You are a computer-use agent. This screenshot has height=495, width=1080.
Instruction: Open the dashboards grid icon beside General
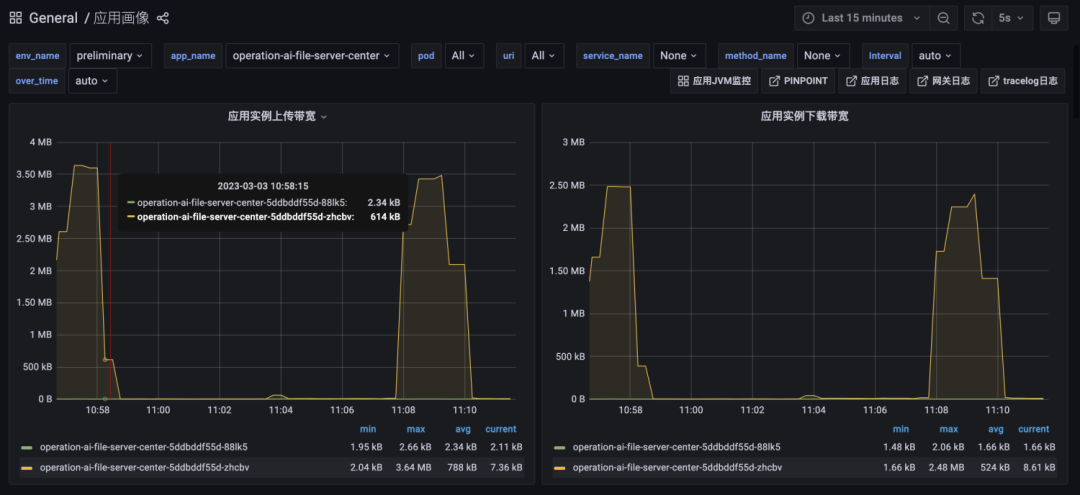coord(15,18)
